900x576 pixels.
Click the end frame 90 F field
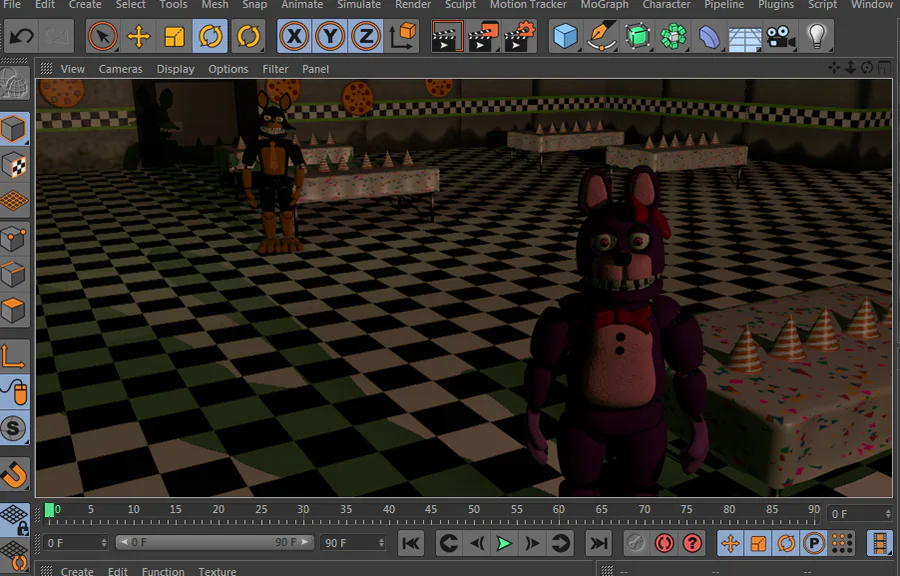352,543
